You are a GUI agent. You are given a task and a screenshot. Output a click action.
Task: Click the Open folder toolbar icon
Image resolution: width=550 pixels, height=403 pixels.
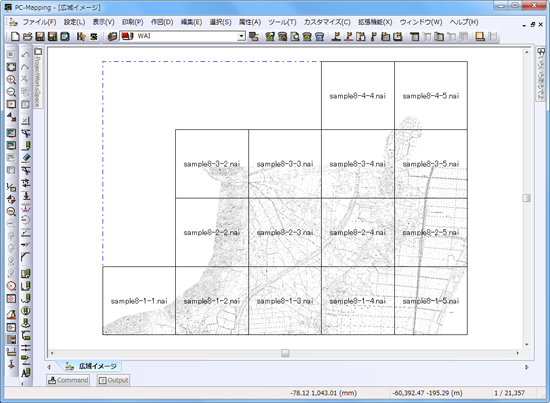coord(27,36)
